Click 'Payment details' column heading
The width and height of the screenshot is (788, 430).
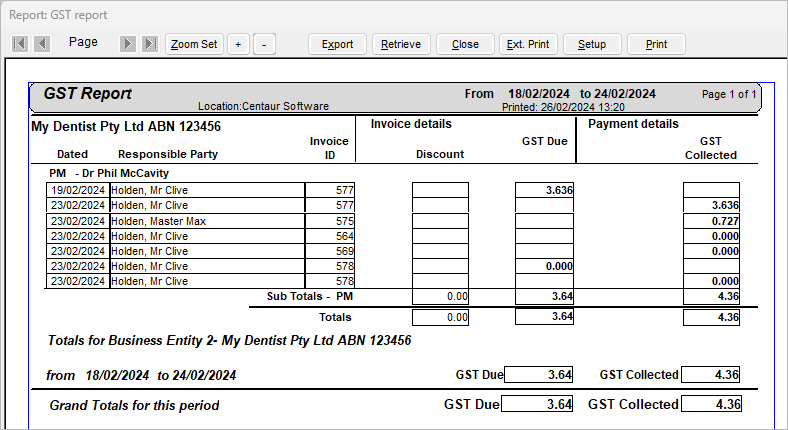click(x=633, y=124)
